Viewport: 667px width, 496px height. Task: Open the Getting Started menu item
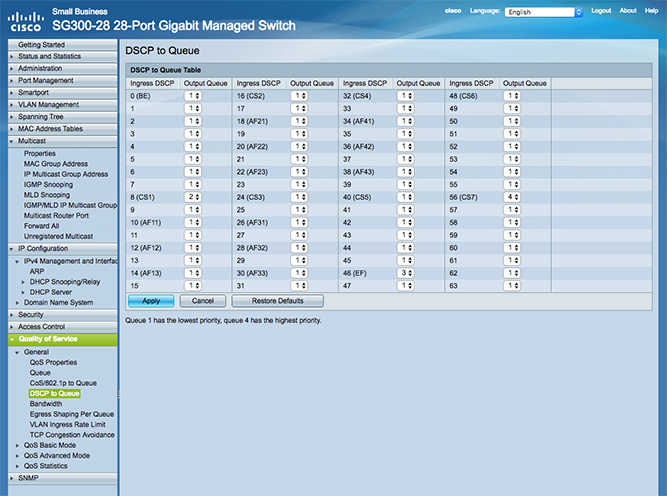(x=42, y=45)
